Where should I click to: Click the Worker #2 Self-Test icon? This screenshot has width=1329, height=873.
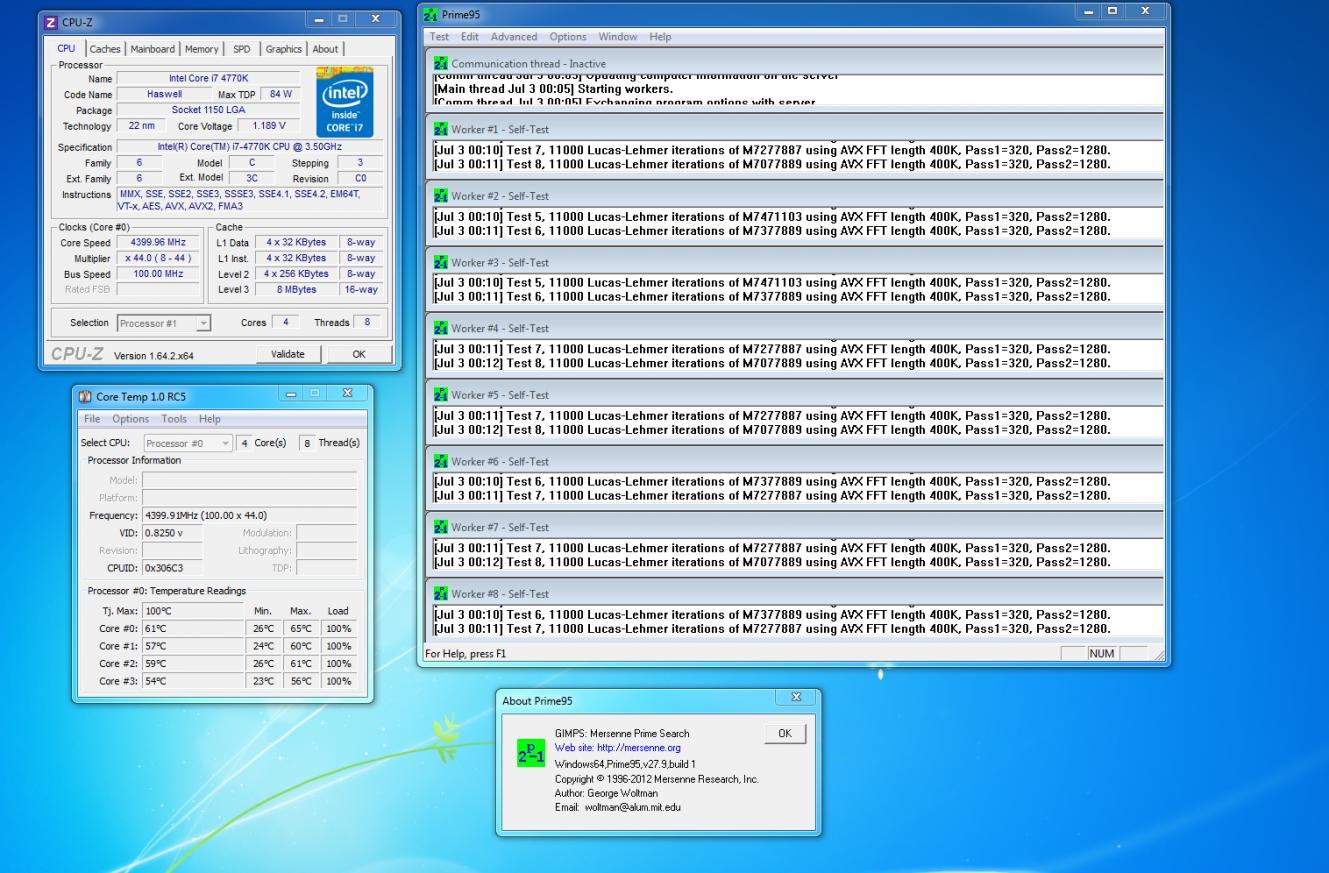click(440, 196)
